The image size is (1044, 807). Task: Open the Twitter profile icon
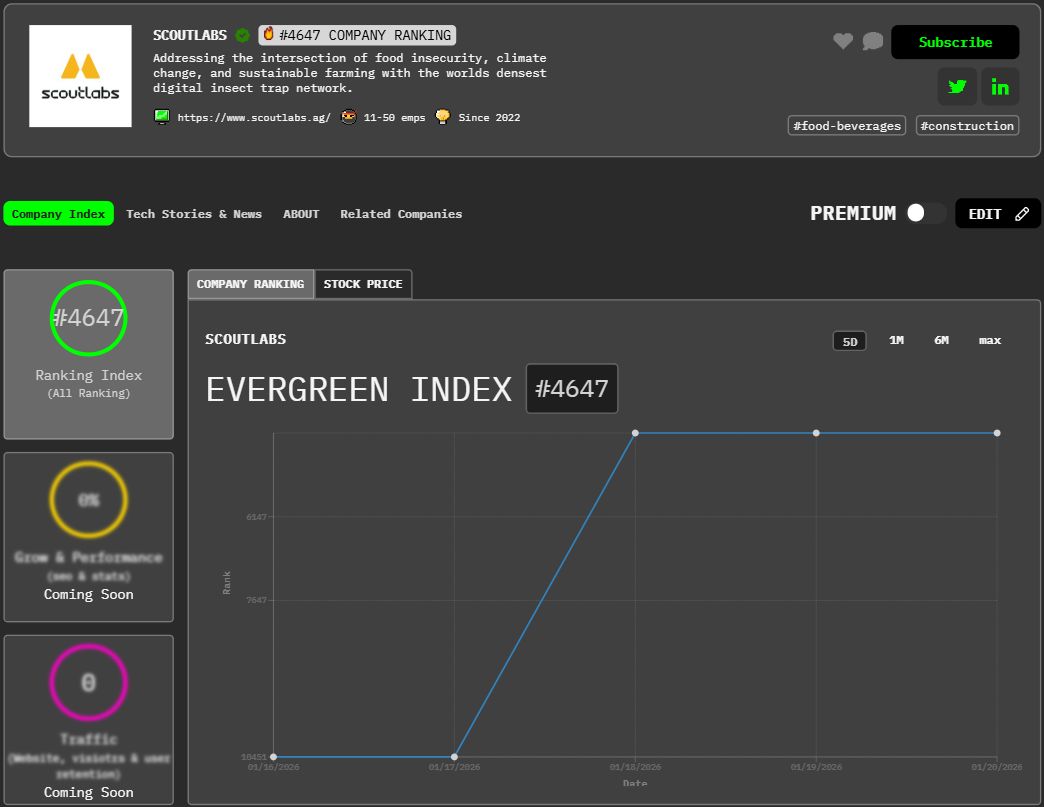pos(957,87)
